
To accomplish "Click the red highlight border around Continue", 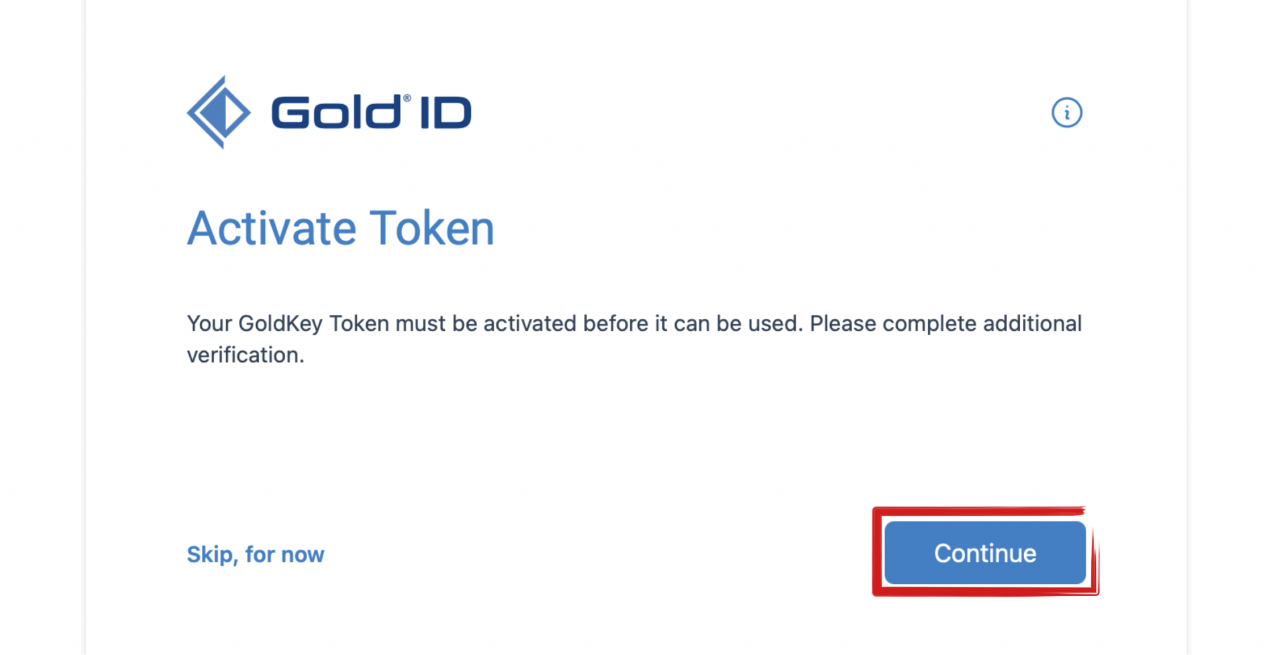I will click(877, 553).
